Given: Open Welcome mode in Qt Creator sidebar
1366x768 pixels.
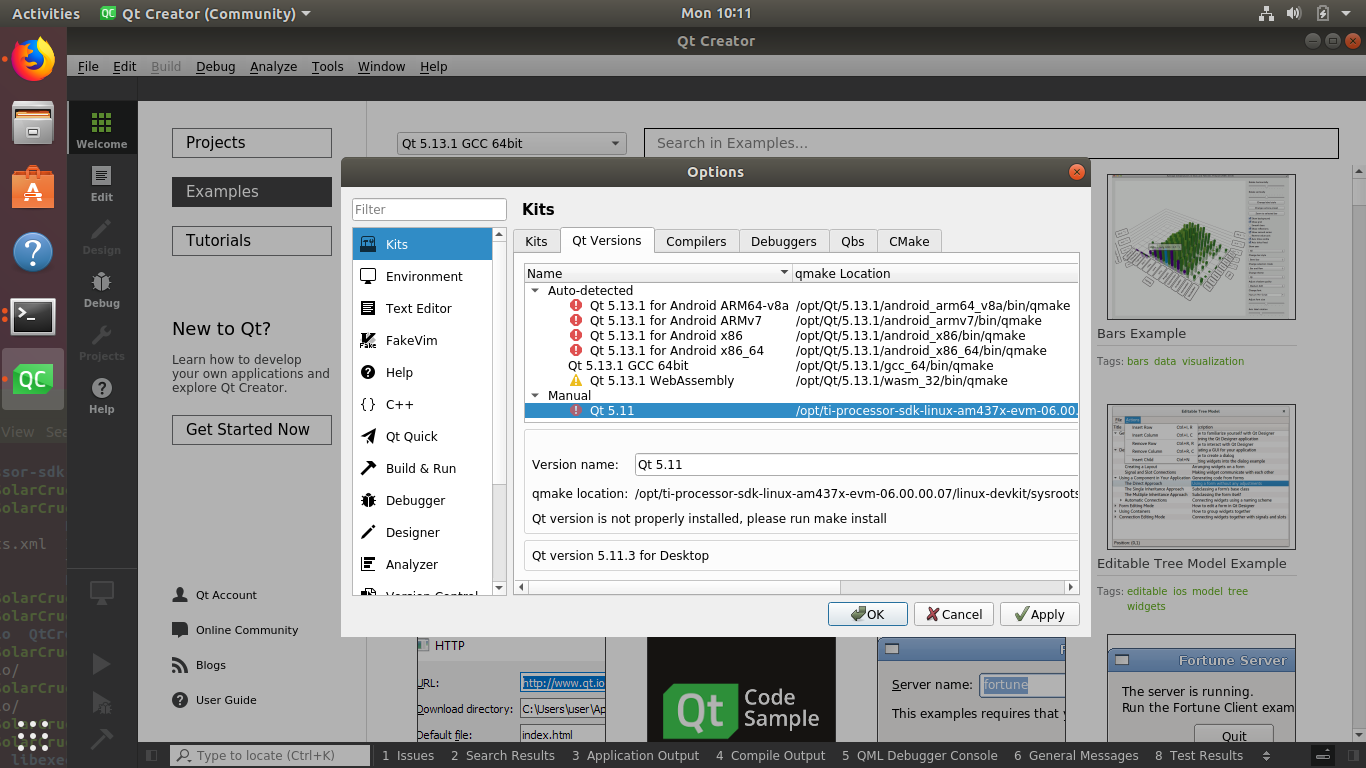Looking at the screenshot, I should point(102,128).
